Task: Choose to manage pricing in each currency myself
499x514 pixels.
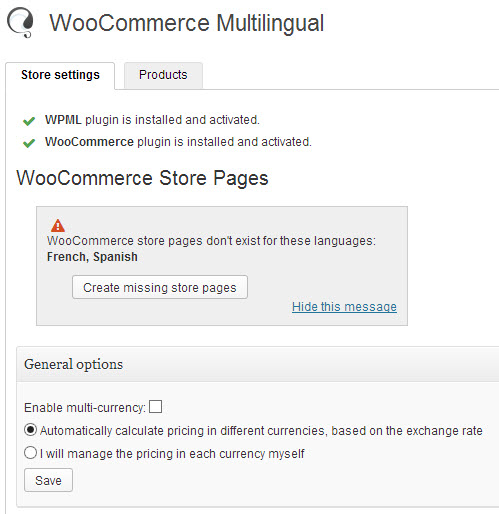Action: tap(30, 453)
